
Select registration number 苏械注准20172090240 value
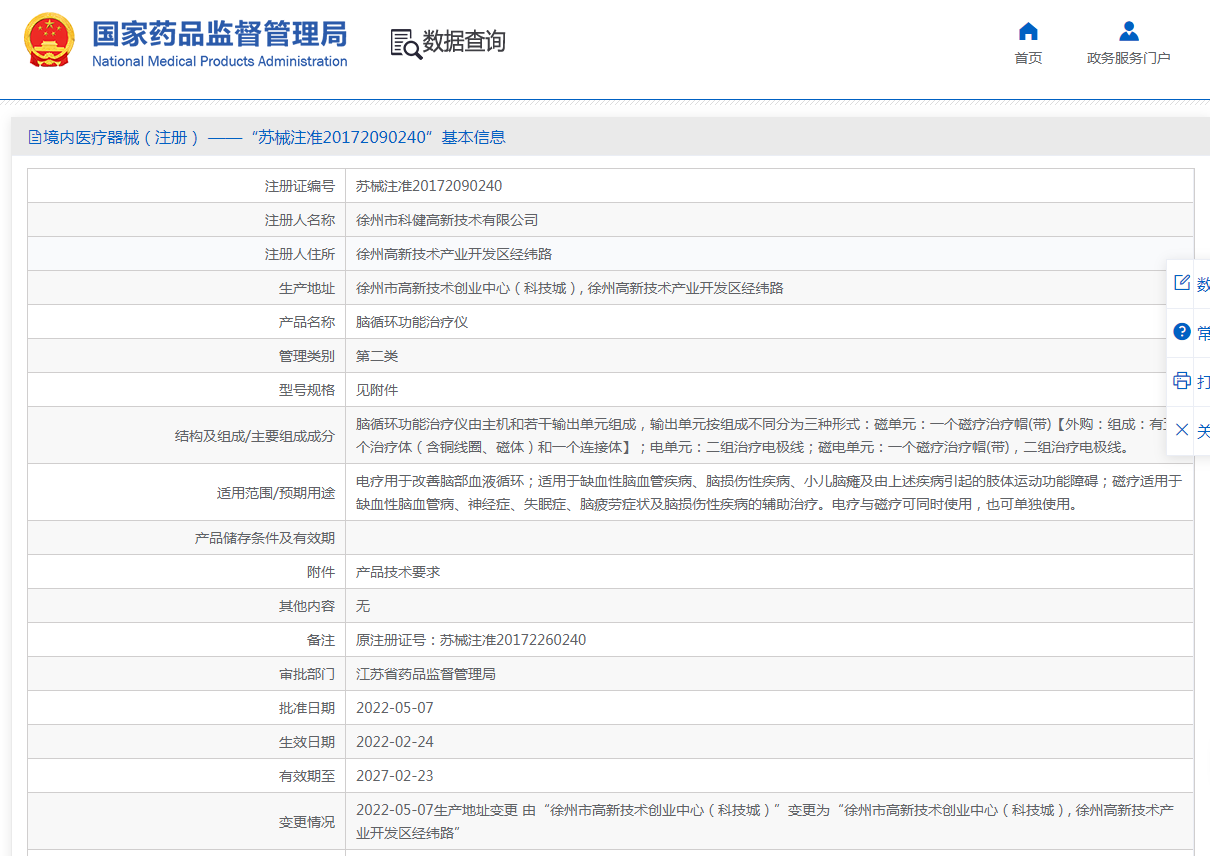[x=429, y=186]
